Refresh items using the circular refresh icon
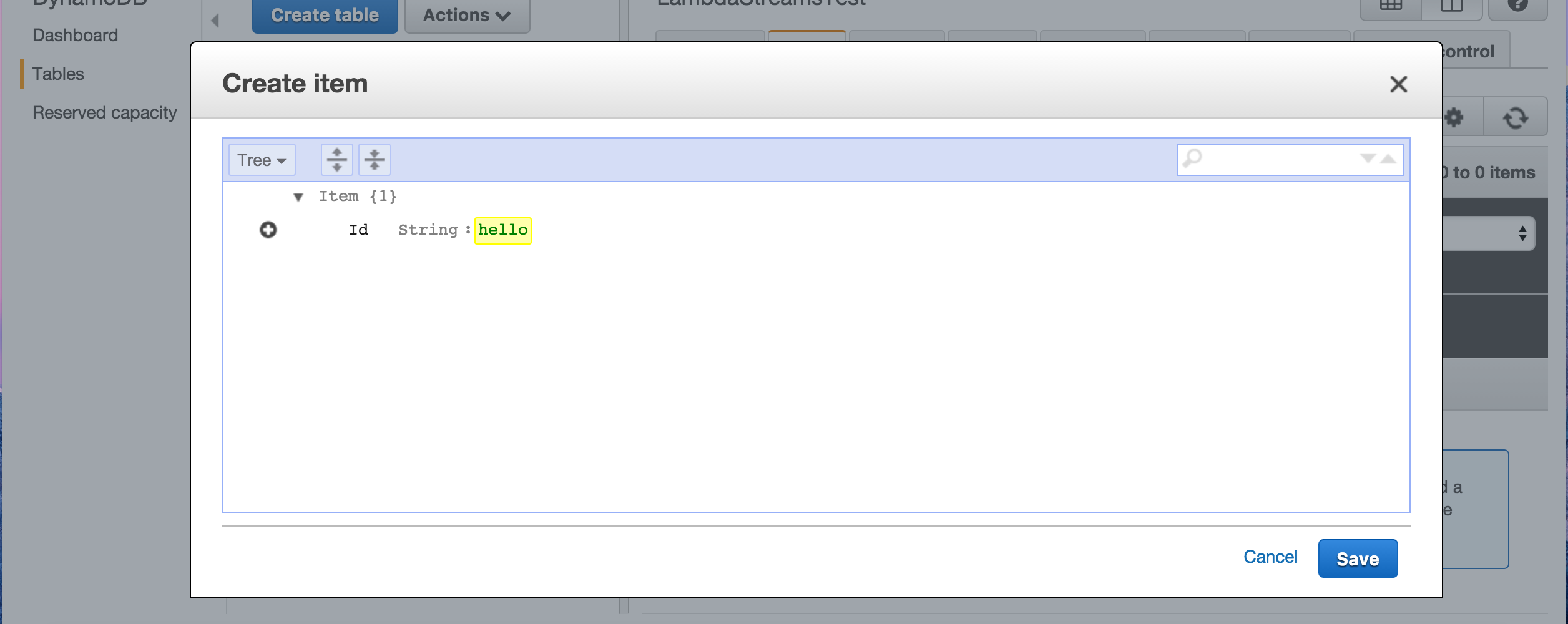 click(x=1517, y=116)
